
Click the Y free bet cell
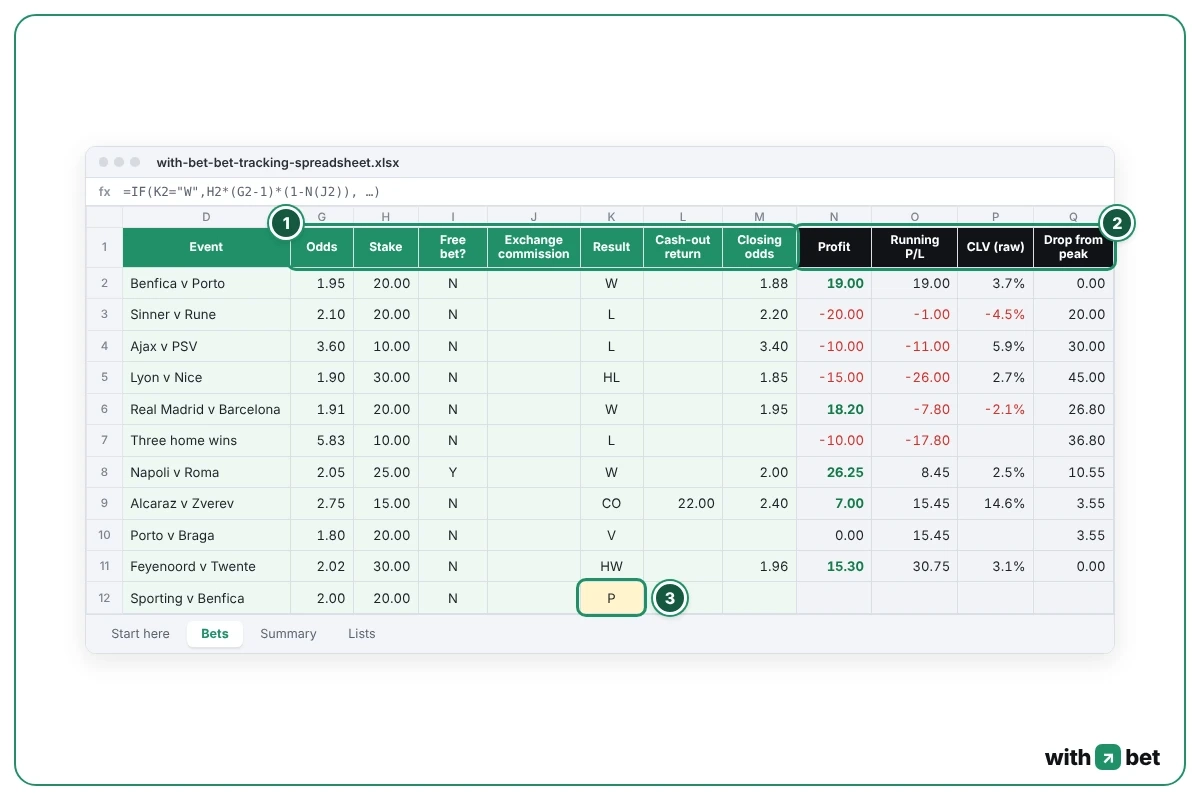coord(453,472)
